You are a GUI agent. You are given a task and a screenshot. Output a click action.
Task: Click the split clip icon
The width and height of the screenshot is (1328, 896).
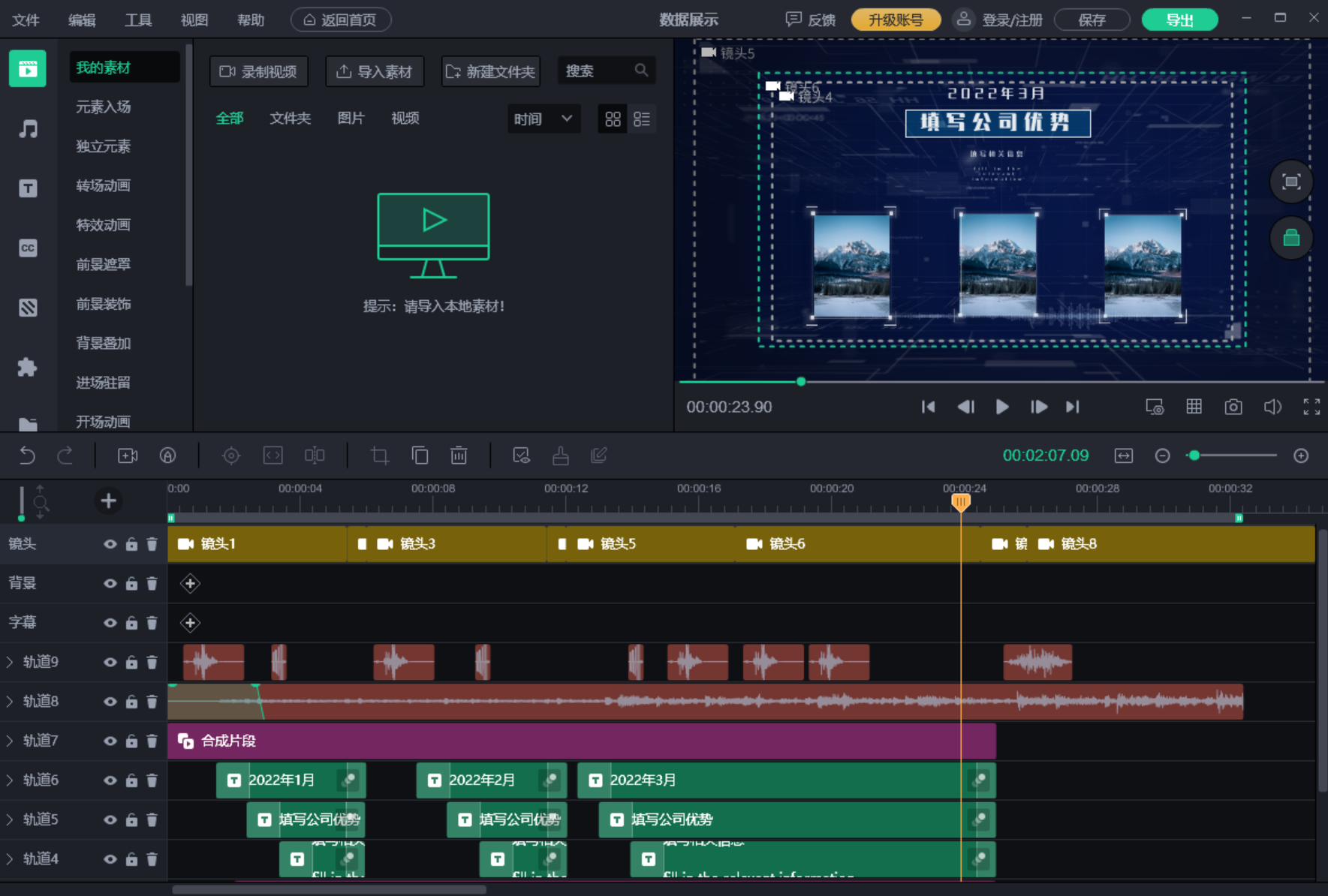tap(315, 456)
